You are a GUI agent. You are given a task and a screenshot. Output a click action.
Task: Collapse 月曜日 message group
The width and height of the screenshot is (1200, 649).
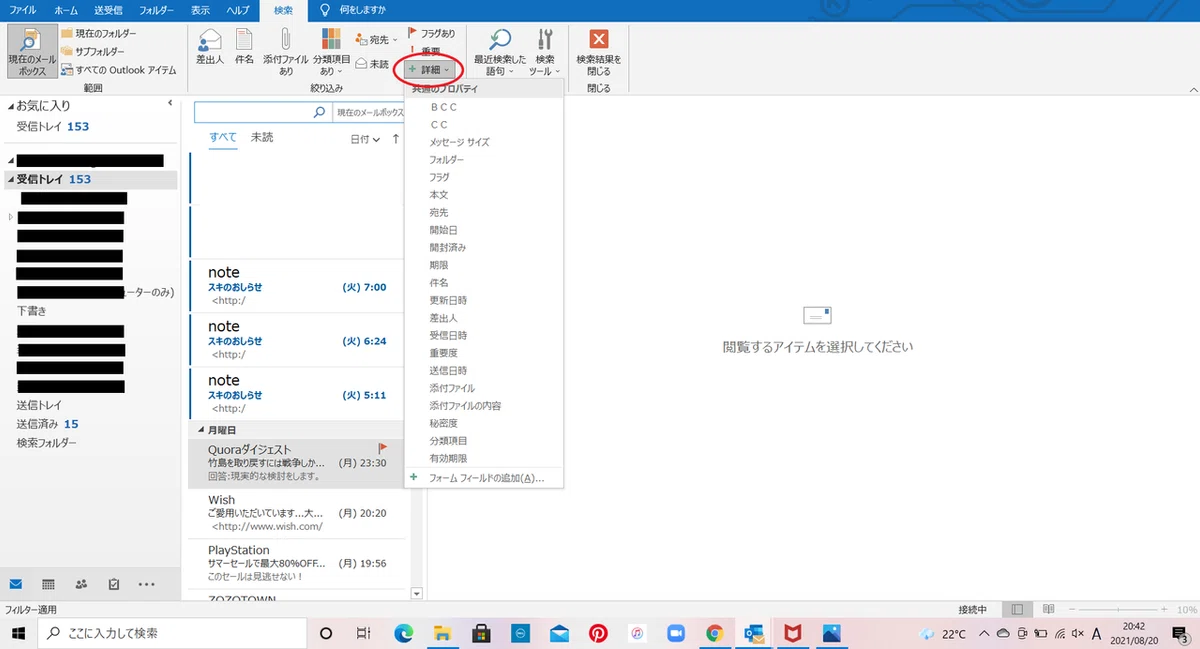(199, 429)
